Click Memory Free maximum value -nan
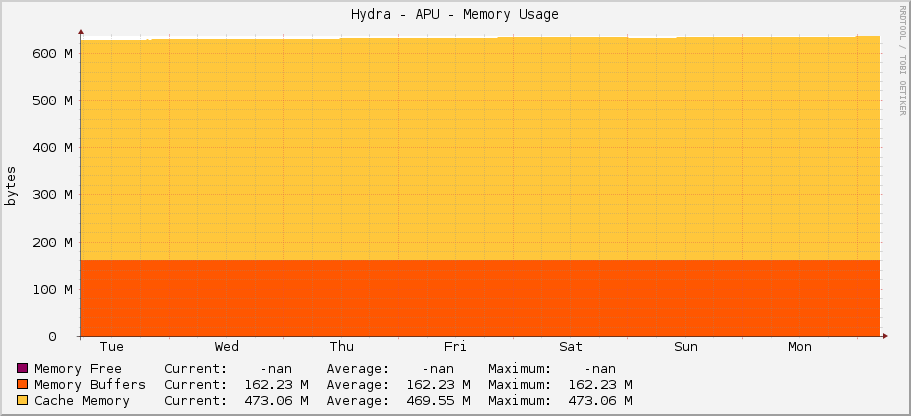This screenshot has width=911, height=416. pos(600,368)
